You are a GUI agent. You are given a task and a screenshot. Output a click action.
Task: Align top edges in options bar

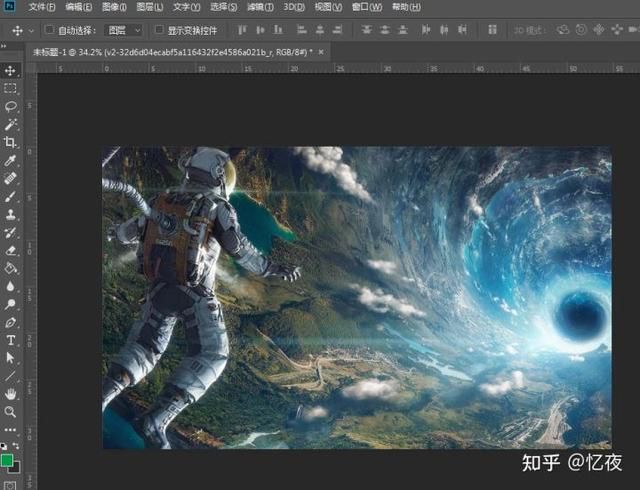242,30
